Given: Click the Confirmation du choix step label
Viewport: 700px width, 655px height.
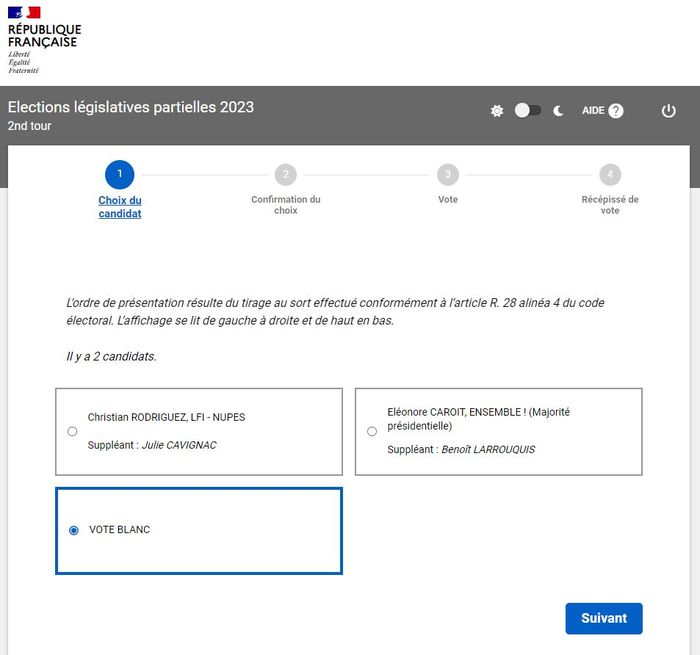Looking at the screenshot, I should click(286, 205).
